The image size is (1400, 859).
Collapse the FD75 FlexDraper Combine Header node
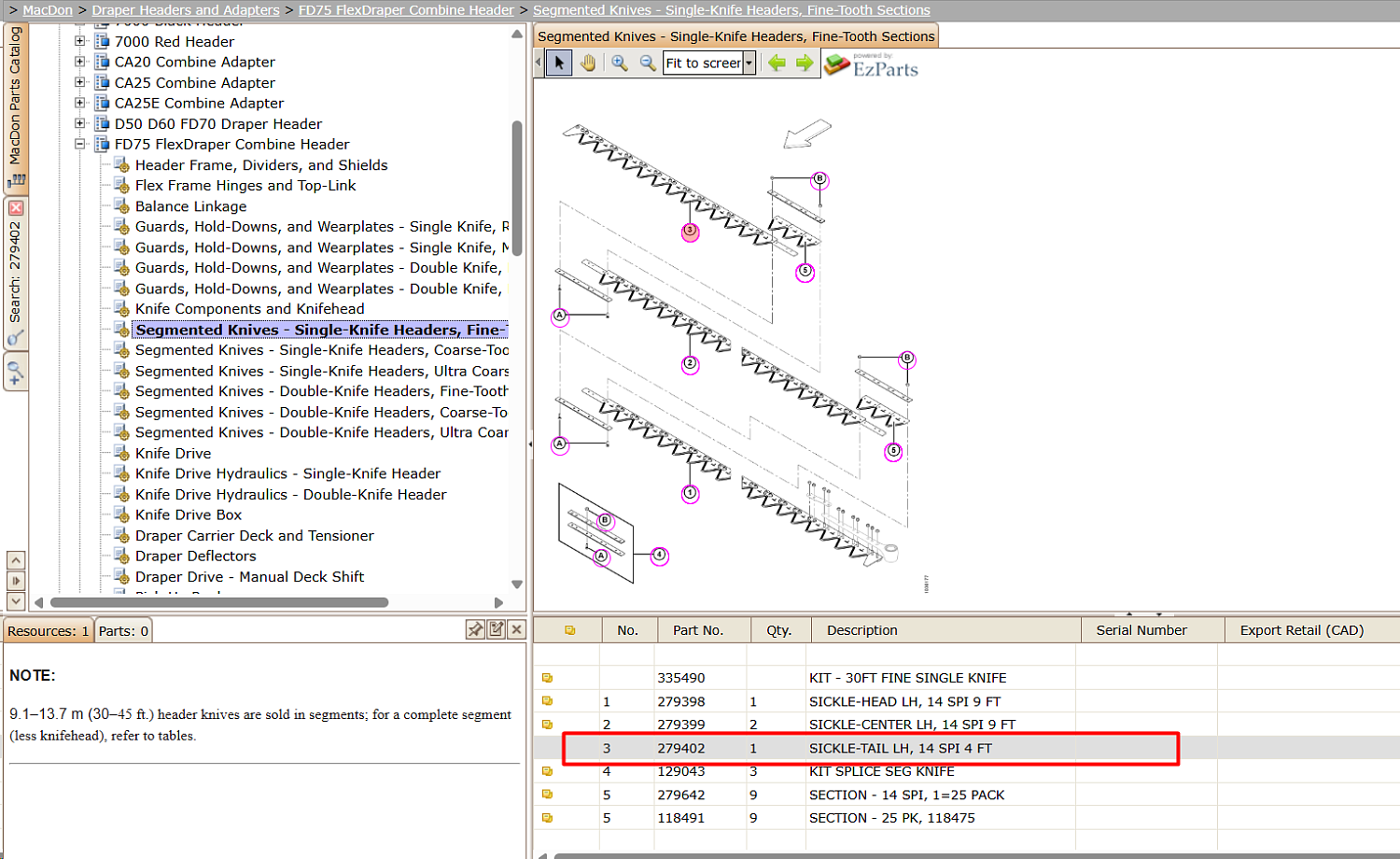[x=80, y=144]
